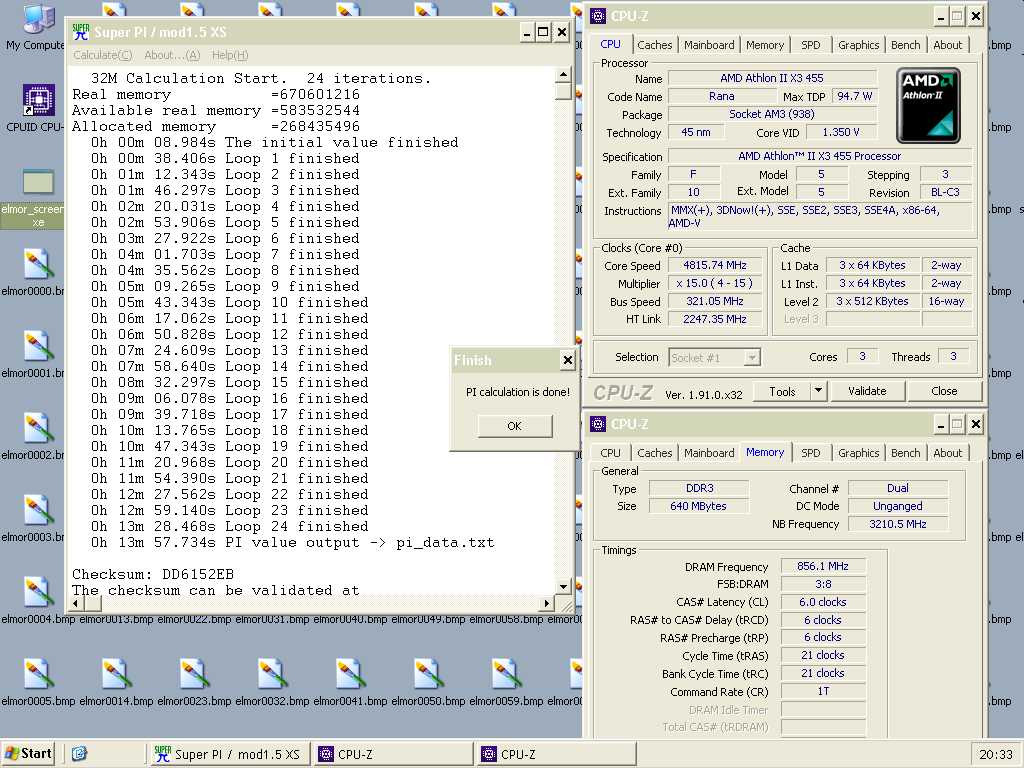The height and width of the screenshot is (768, 1024).
Task: Open the Windows Start menu
Action: click(27, 754)
